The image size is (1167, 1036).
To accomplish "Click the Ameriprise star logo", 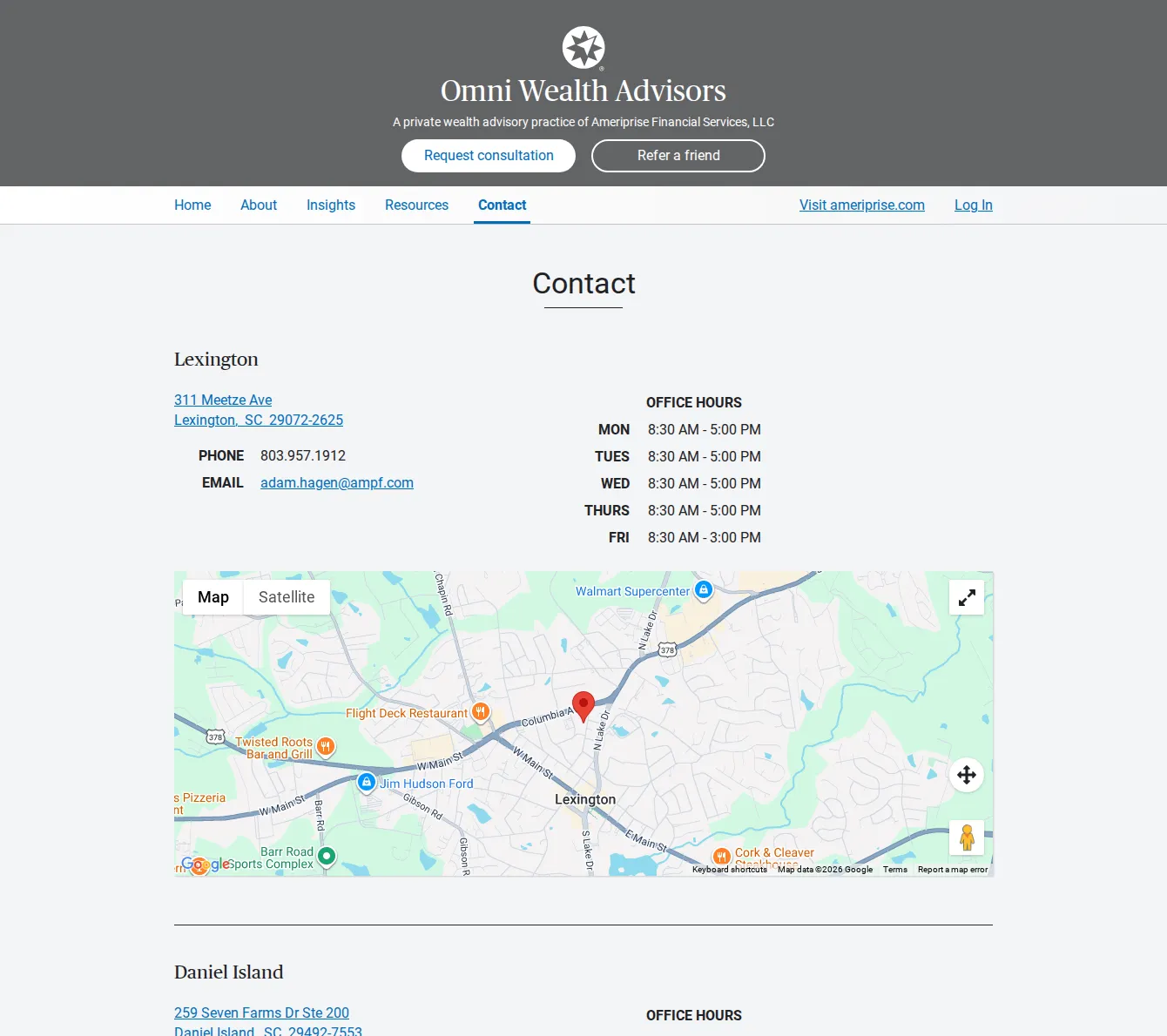I will (x=583, y=48).
